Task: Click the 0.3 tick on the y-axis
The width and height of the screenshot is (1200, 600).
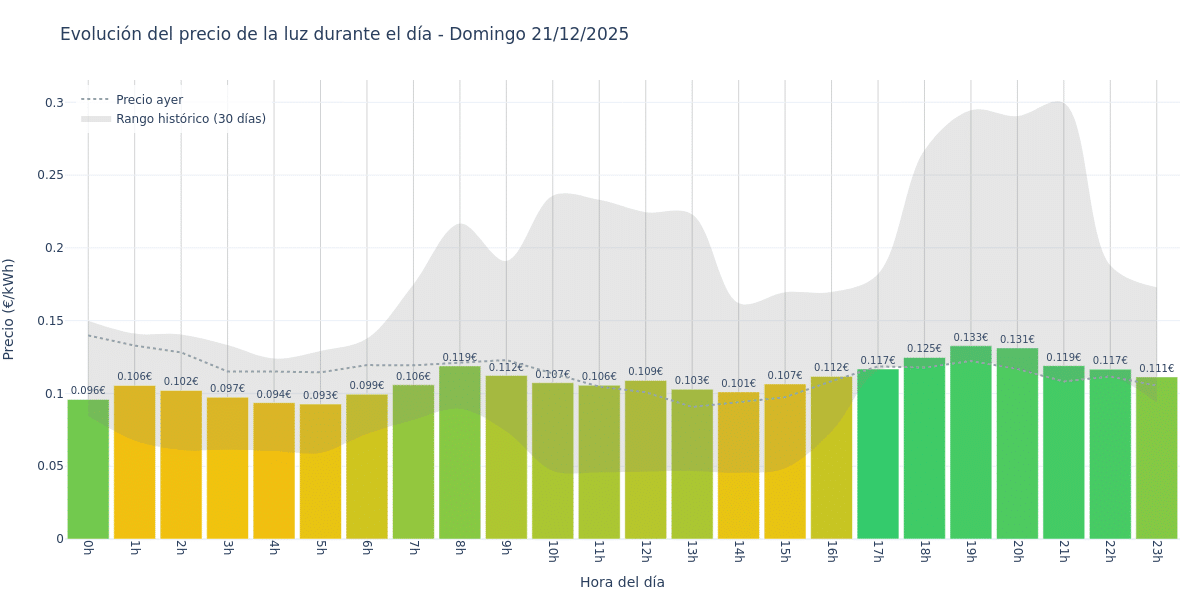Action: 54,102
